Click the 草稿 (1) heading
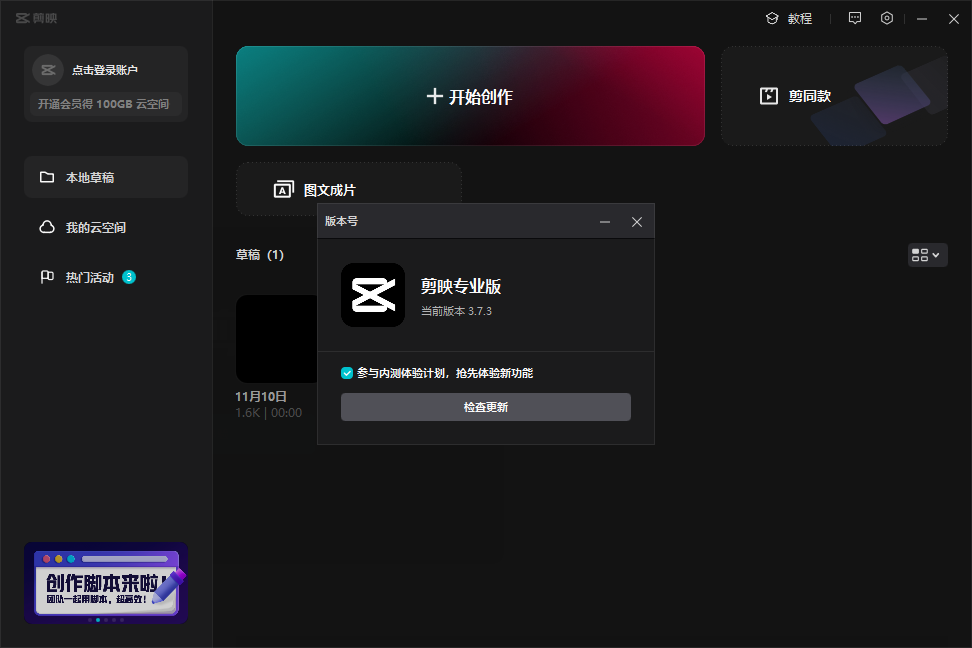The image size is (972, 648). pyautogui.click(x=260, y=255)
